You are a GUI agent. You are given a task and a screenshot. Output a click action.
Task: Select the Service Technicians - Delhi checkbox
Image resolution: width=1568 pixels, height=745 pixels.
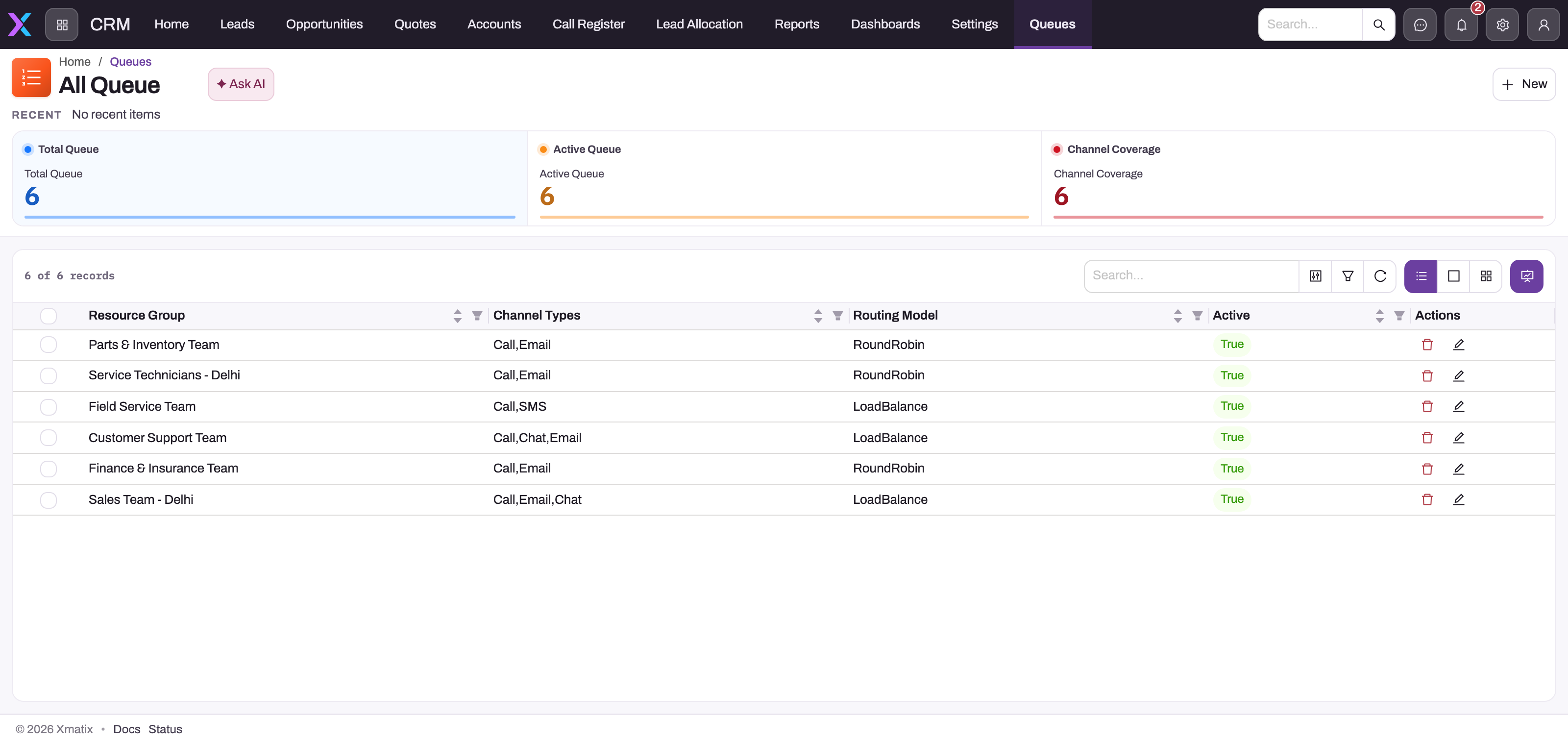49,375
